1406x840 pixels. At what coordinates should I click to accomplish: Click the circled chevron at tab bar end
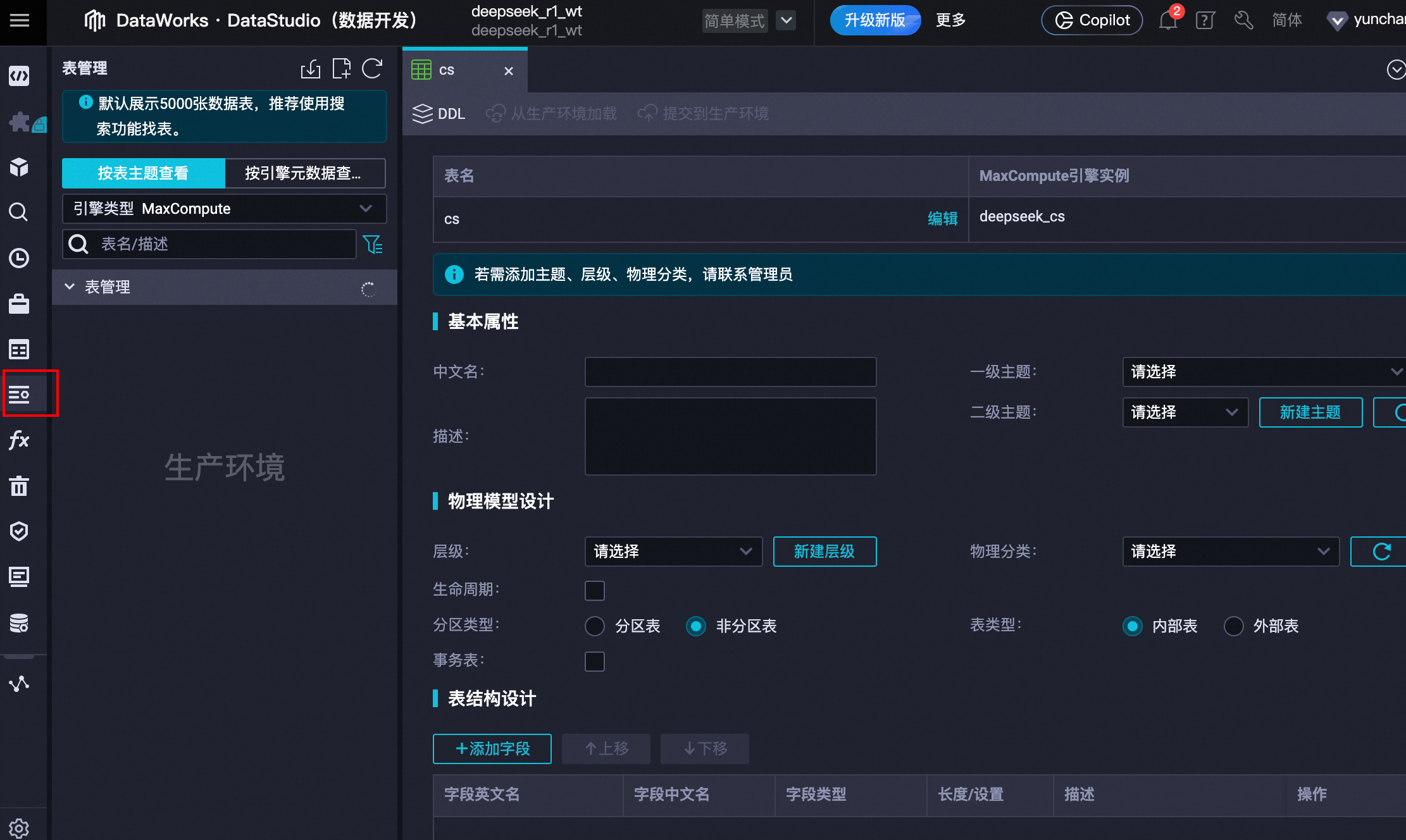pyautogui.click(x=1395, y=70)
